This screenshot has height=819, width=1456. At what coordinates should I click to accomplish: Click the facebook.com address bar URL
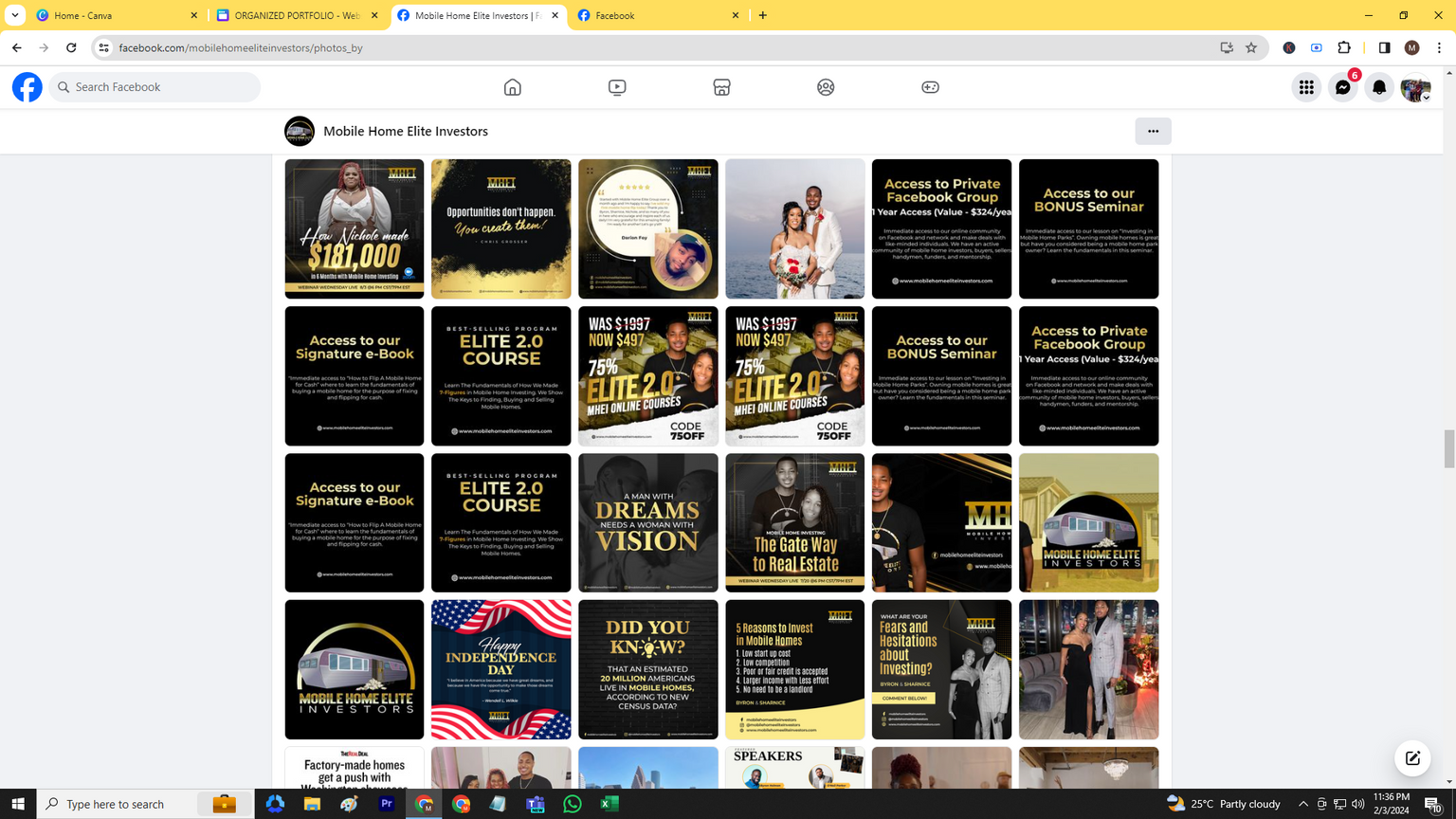point(241,47)
